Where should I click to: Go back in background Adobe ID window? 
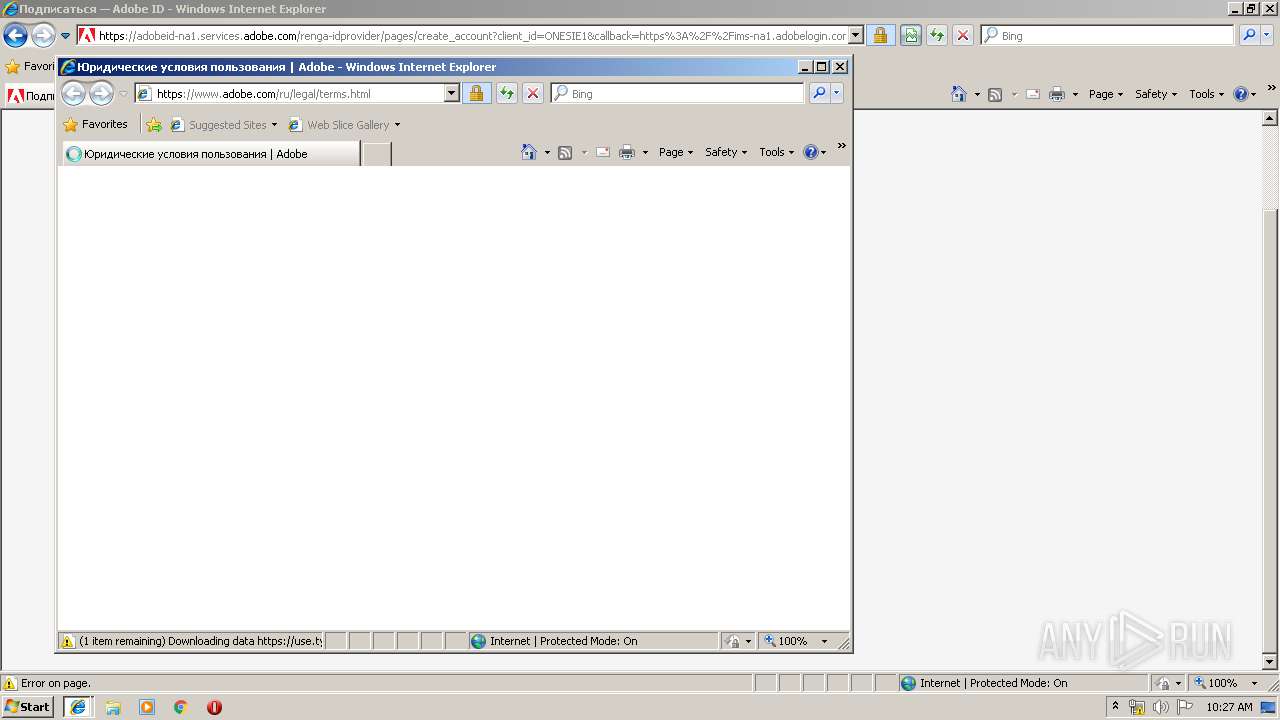pos(15,36)
